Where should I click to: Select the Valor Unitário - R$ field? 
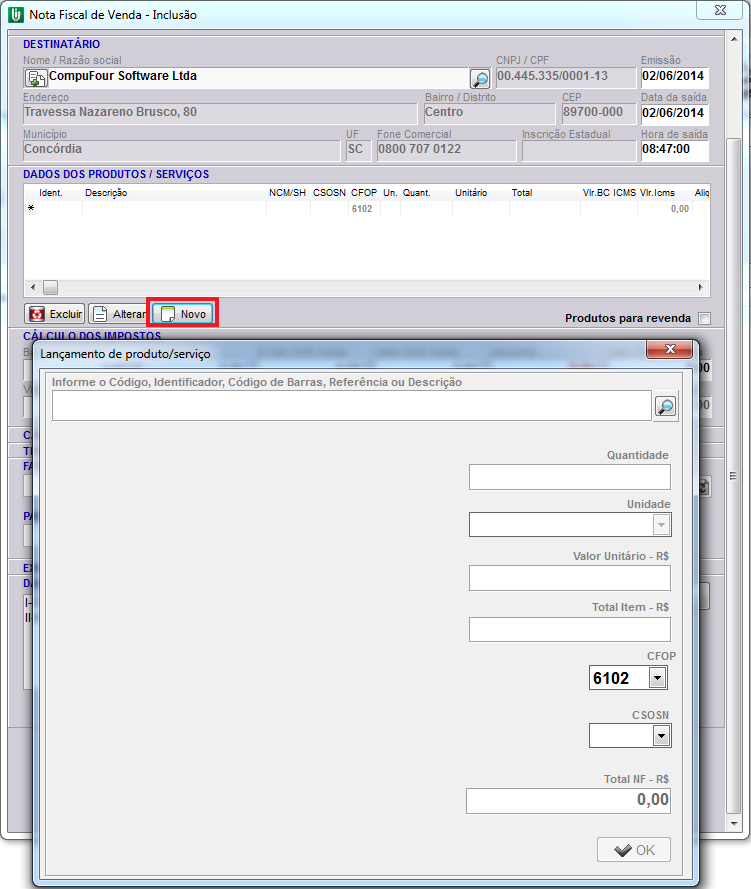tap(569, 578)
